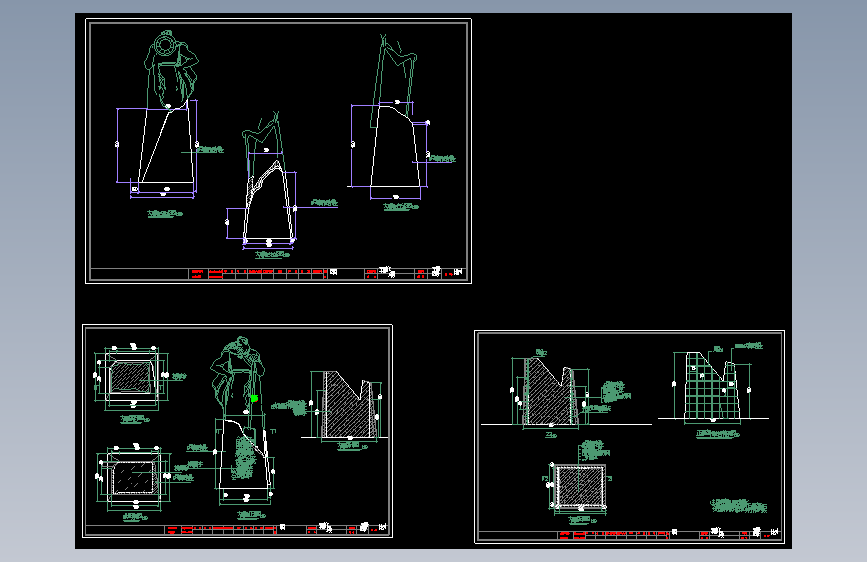Select the red title block of top sheet
This screenshot has height=562, width=867.
click(x=257, y=273)
